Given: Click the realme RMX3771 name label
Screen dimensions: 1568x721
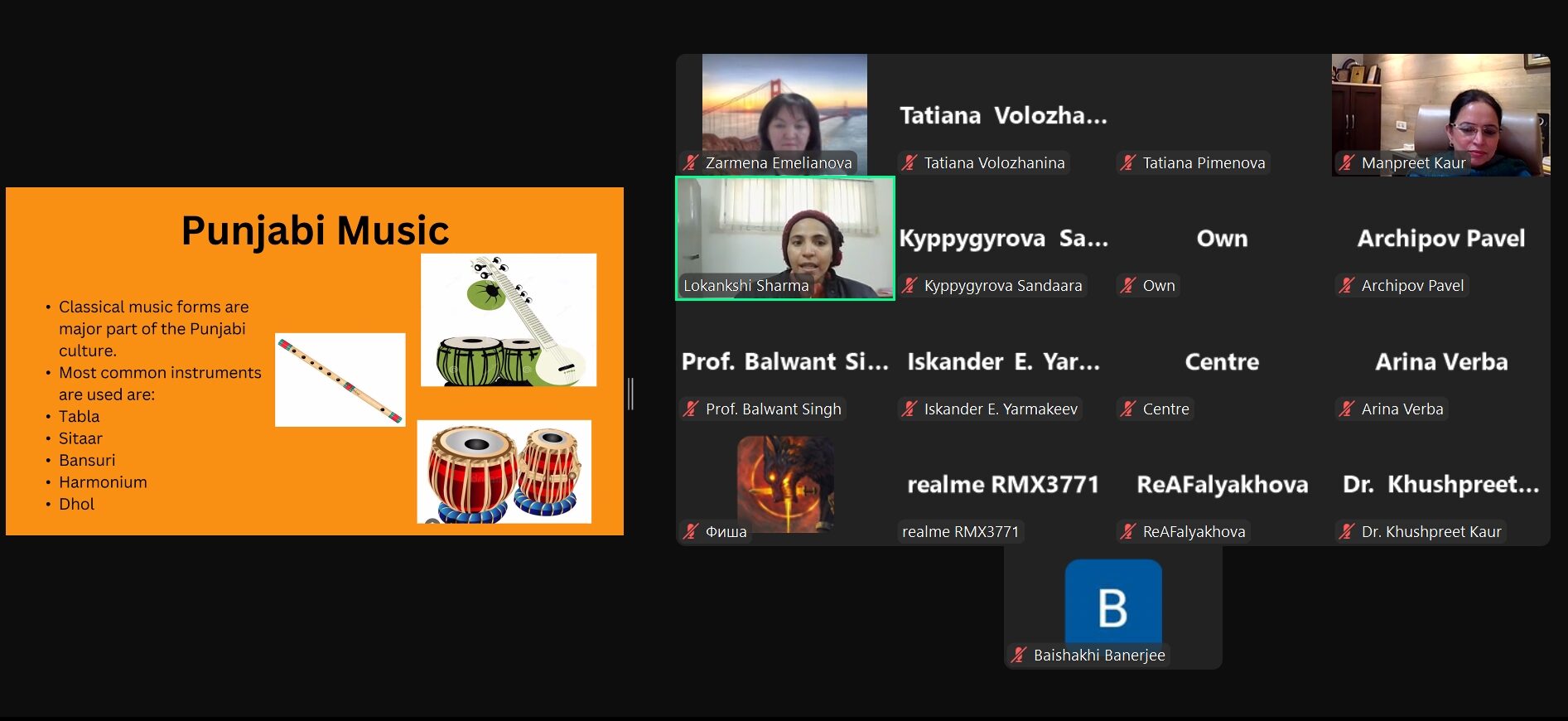Looking at the screenshot, I should [961, 532].
